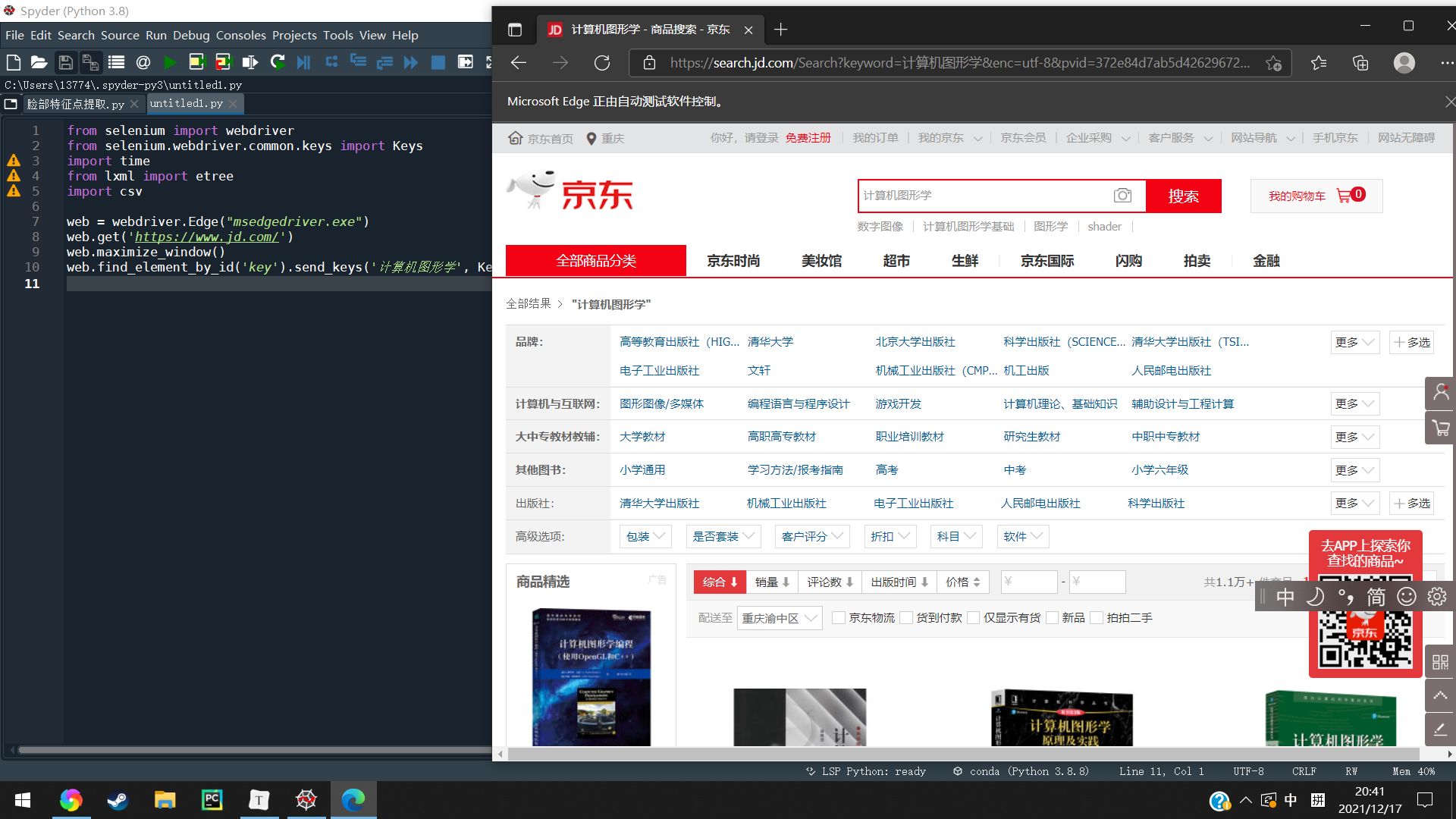Open 我的购物车 cart button

pos(1316,196)
